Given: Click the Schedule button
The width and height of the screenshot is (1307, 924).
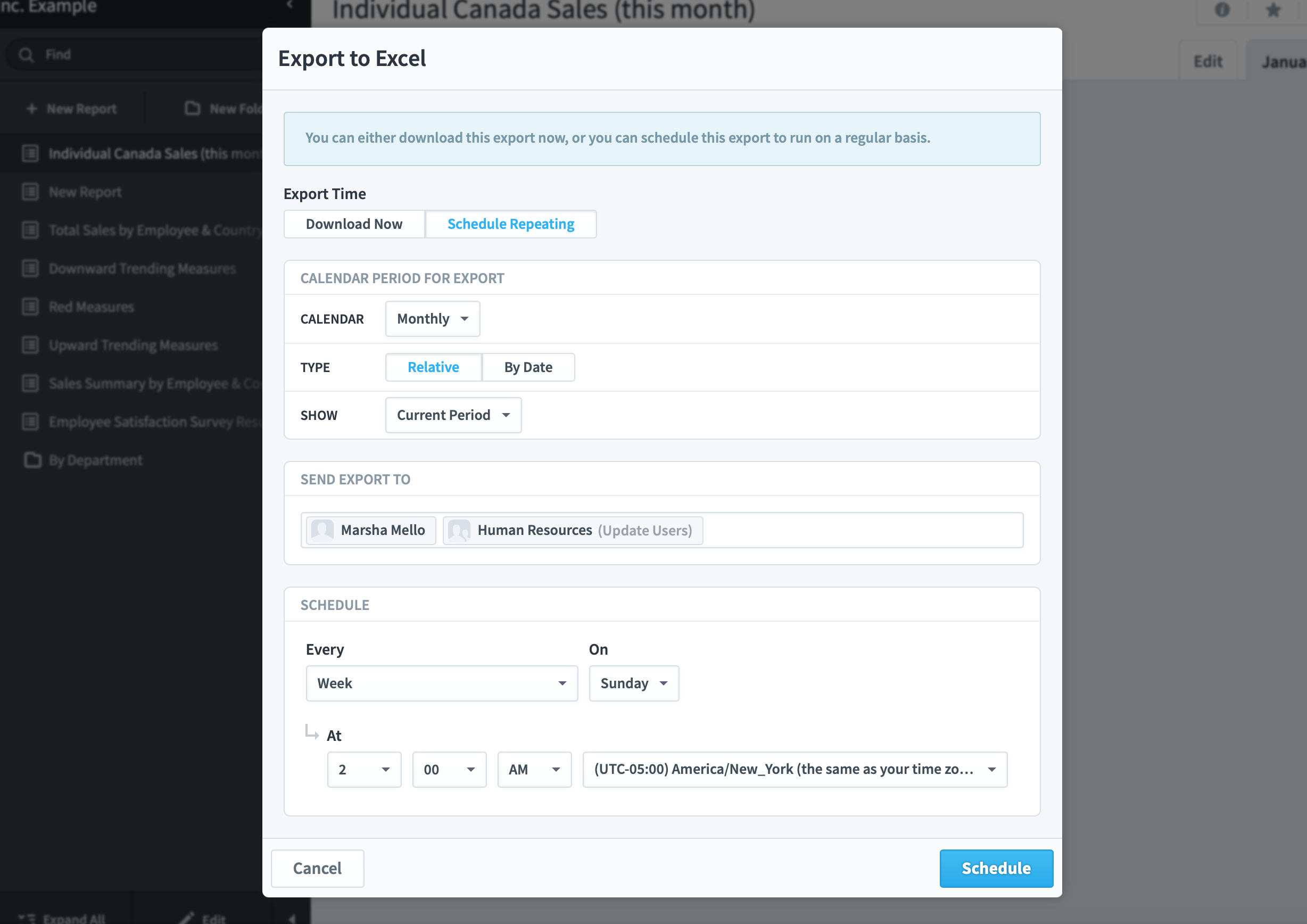Looking at the screenshot, I should [996, 868].
